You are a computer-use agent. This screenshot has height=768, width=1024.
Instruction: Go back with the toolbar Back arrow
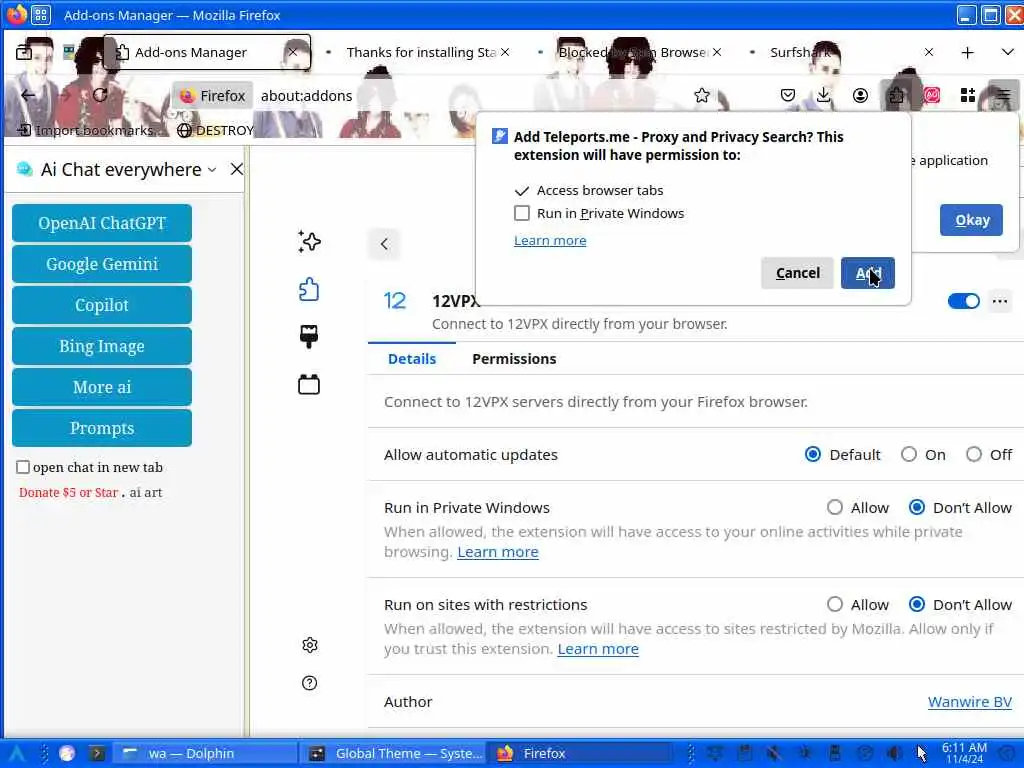pos(28,95)
